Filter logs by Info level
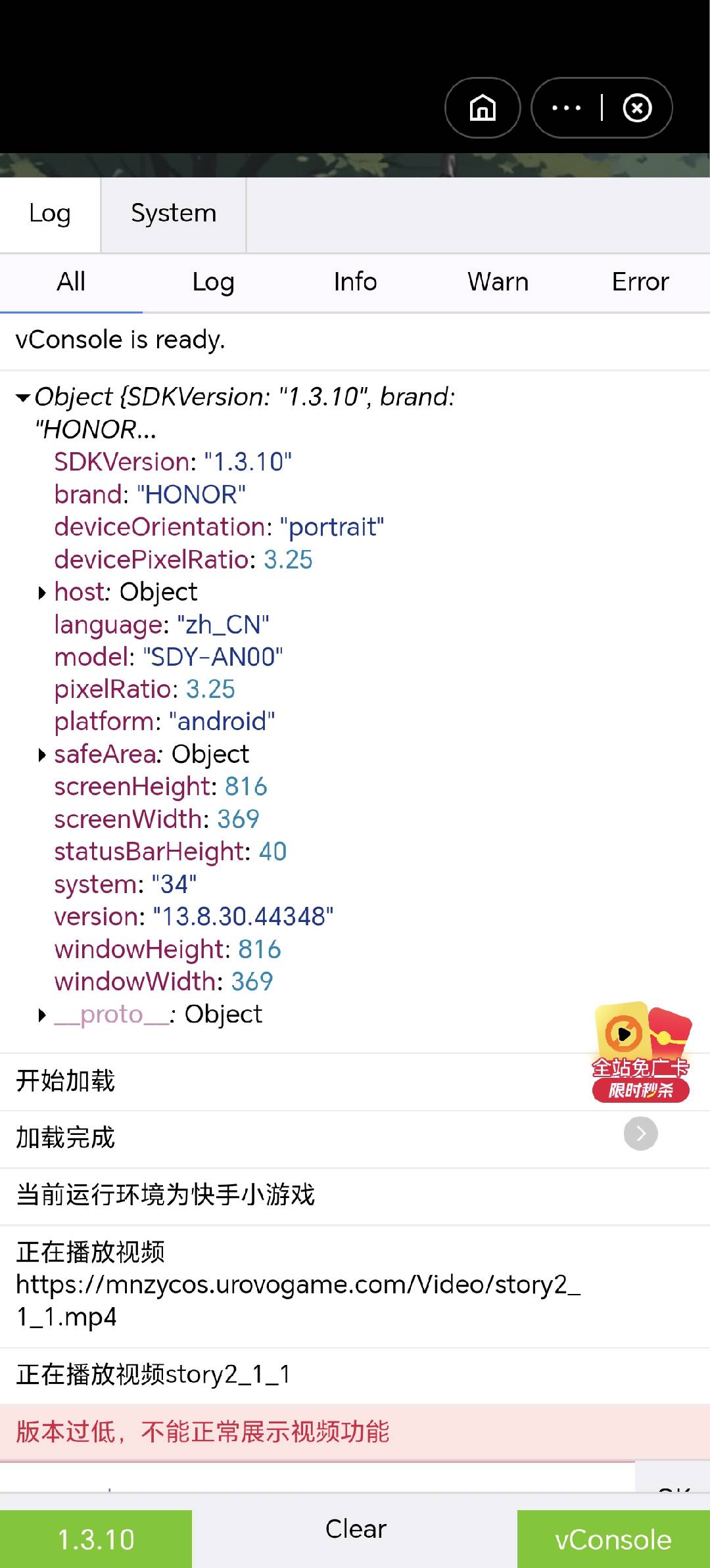 (x=355, y=282)
